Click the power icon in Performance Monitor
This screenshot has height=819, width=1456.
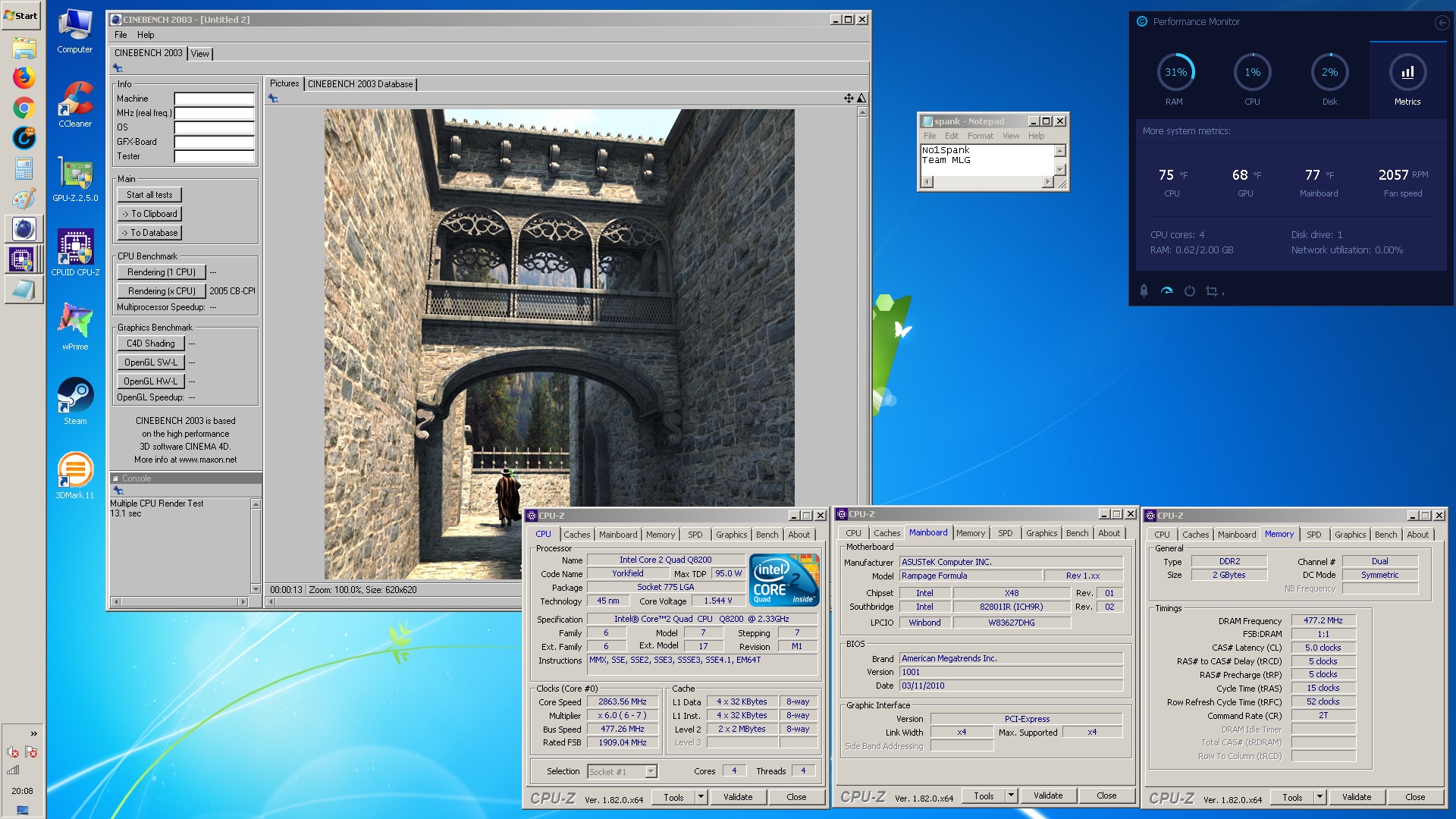(x=1190, y=291)
